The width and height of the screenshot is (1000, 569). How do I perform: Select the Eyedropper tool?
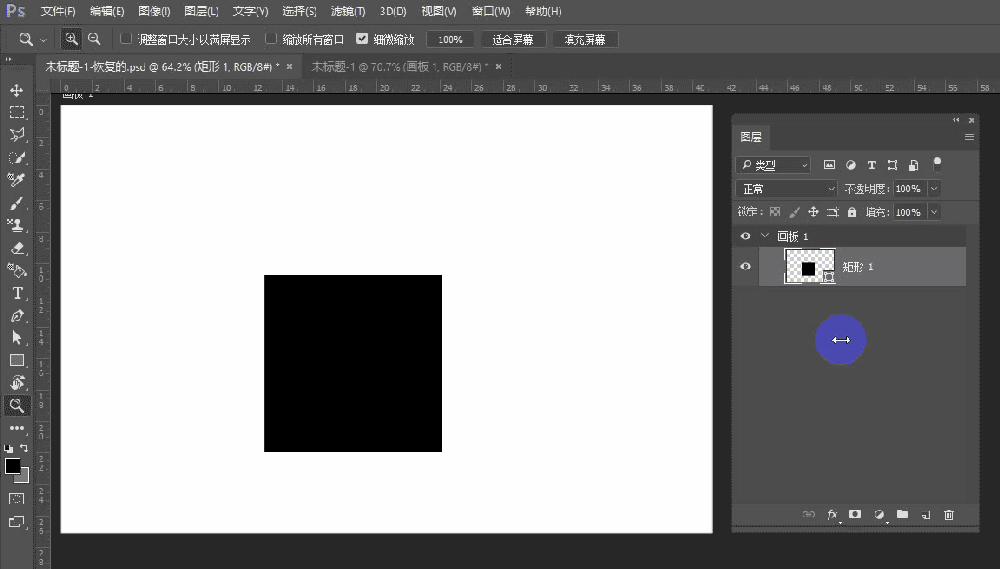click(x=17, y=180)
